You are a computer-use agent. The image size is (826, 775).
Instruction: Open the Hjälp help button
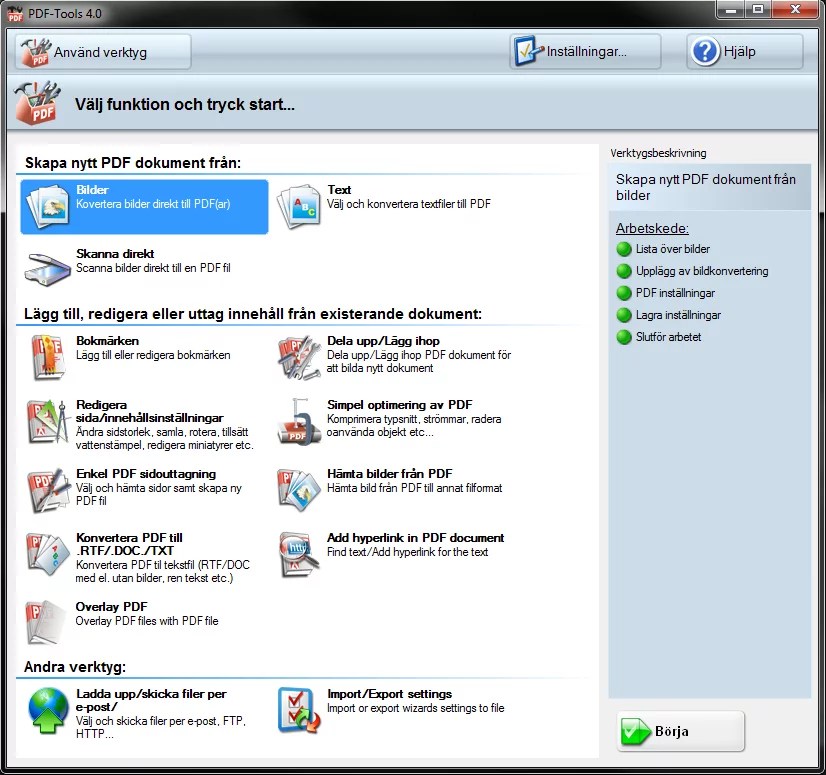[745, 51]
